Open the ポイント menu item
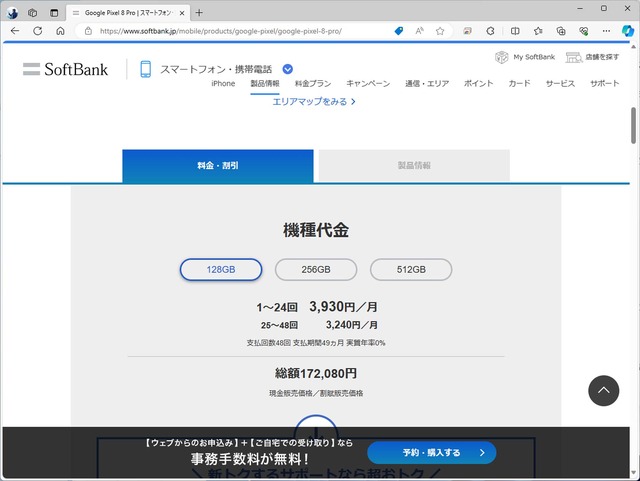The height and width of the screenshot is (481, 640). pos(478,84)
